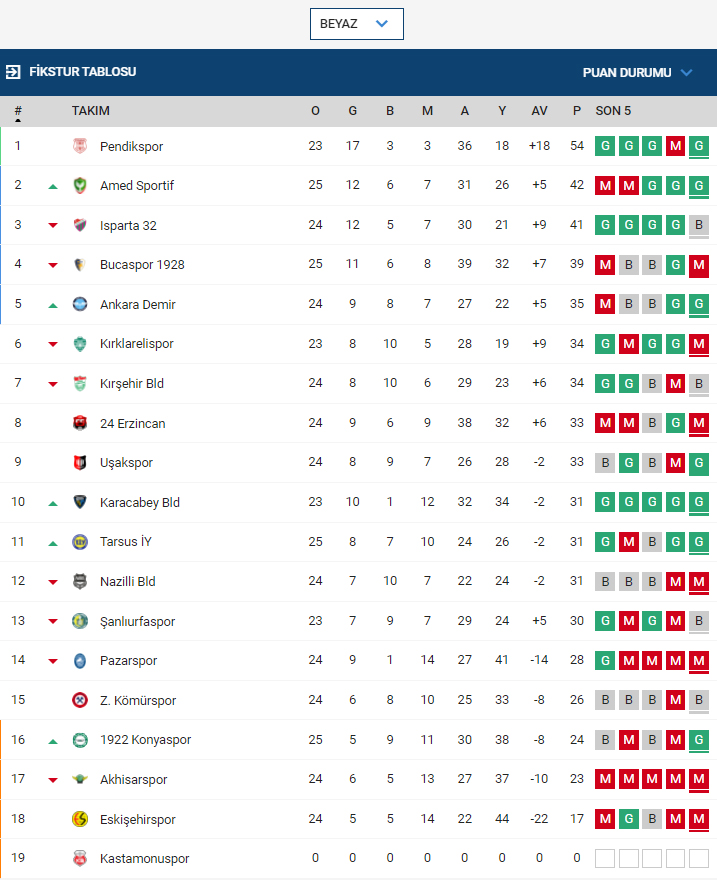
Task: Click the Pendikspor club logo
Action: [80, 146]
